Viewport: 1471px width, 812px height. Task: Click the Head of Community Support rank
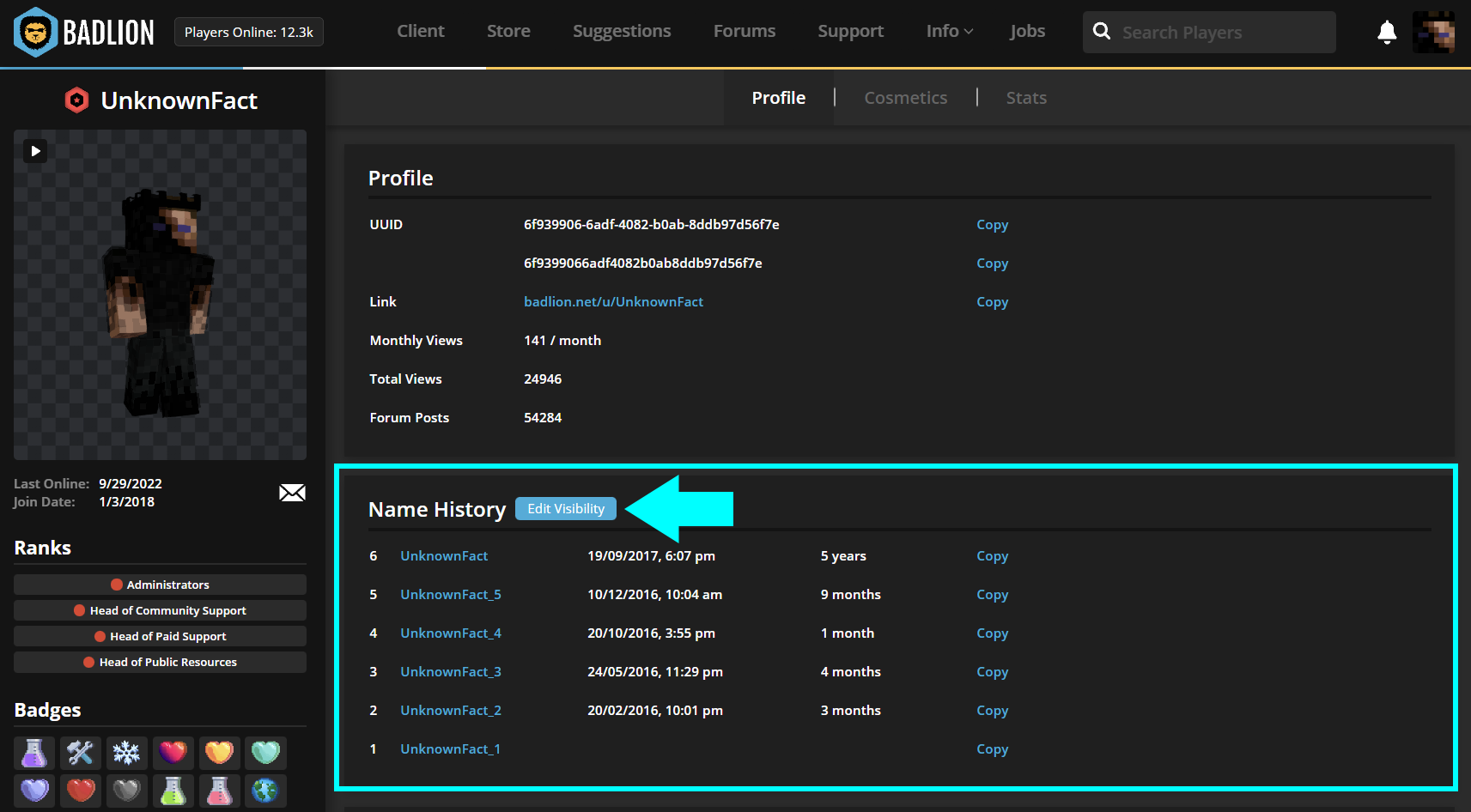(x=160, y=610)
